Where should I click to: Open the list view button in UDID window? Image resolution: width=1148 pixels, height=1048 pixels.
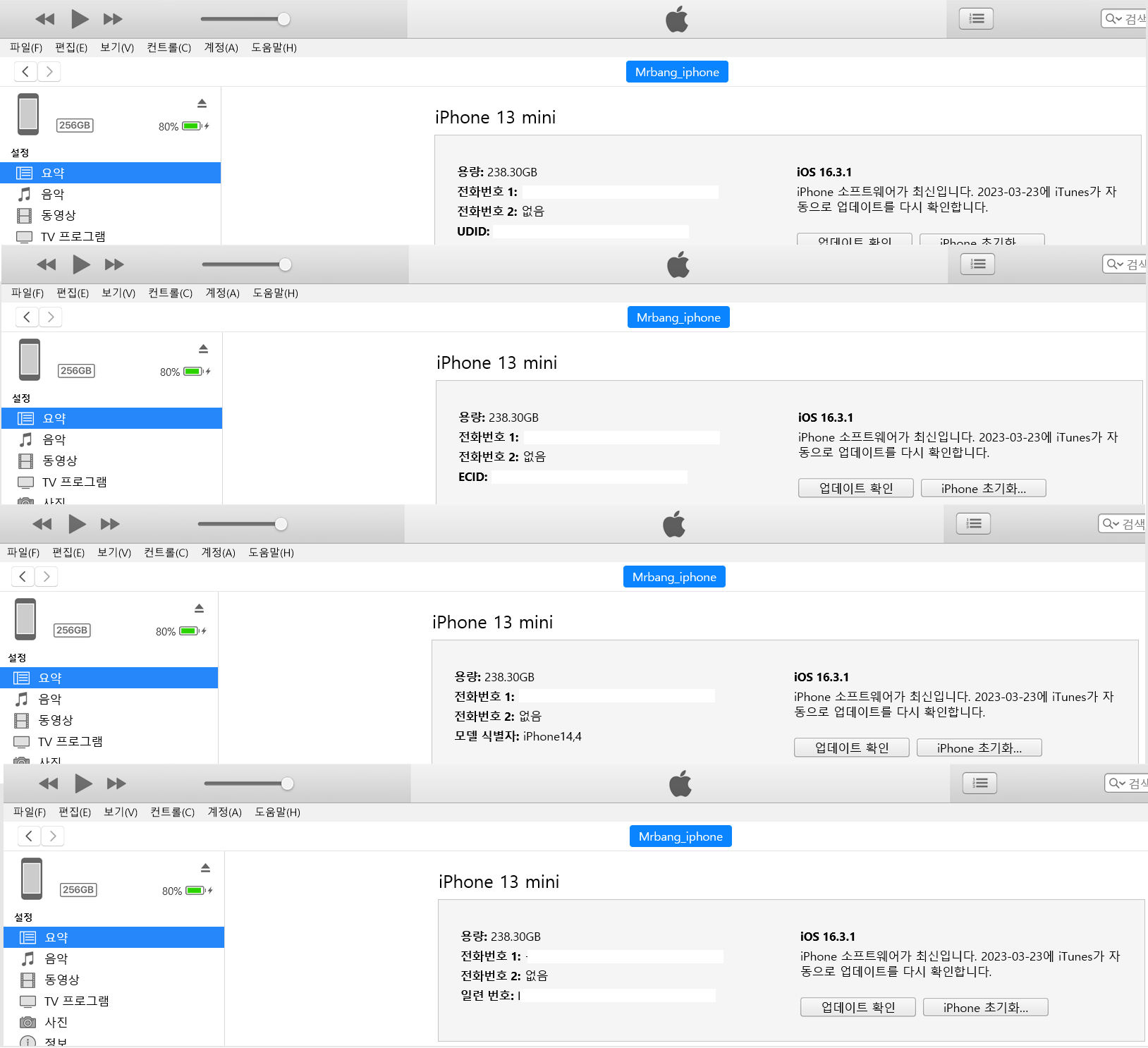coord(977,19)
